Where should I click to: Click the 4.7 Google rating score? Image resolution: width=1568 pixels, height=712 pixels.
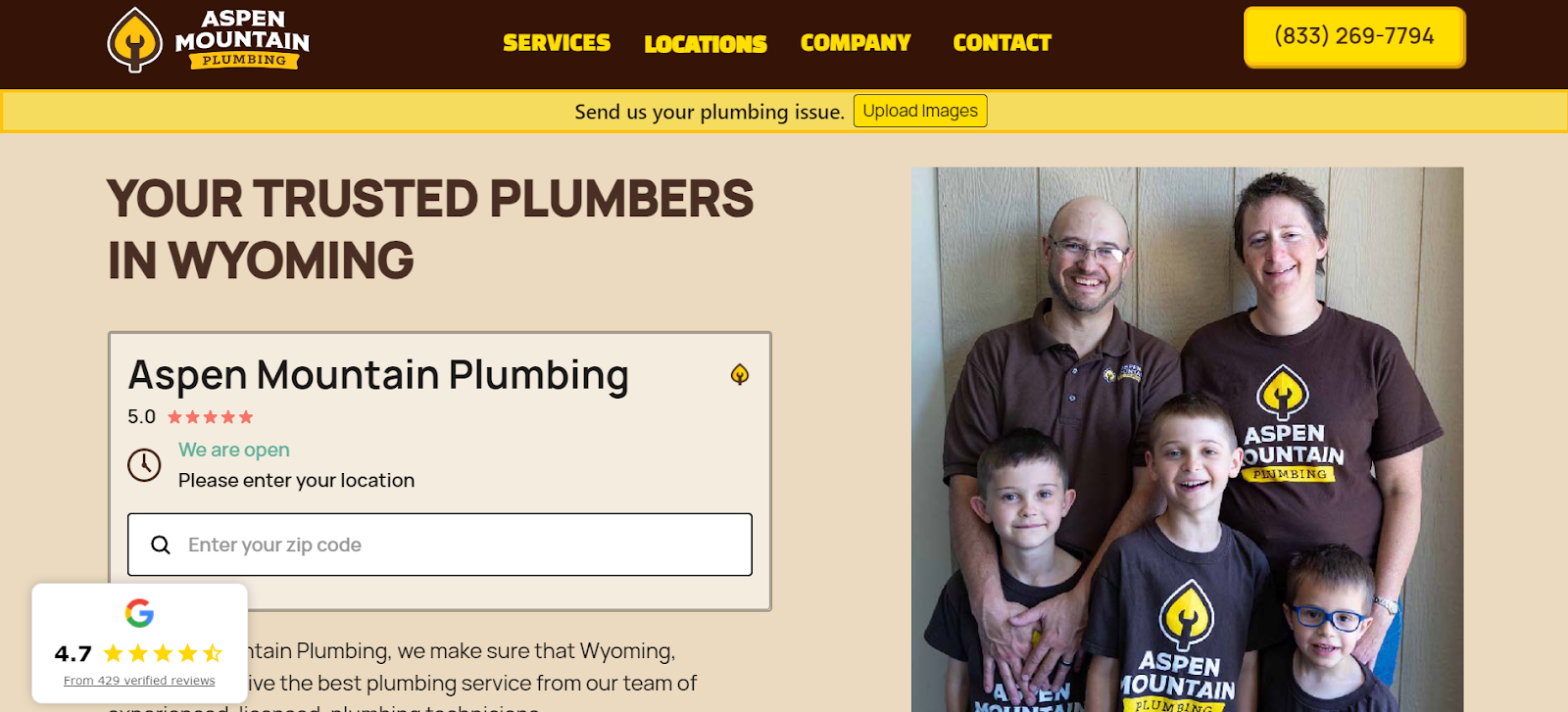(x=73, y=653)
